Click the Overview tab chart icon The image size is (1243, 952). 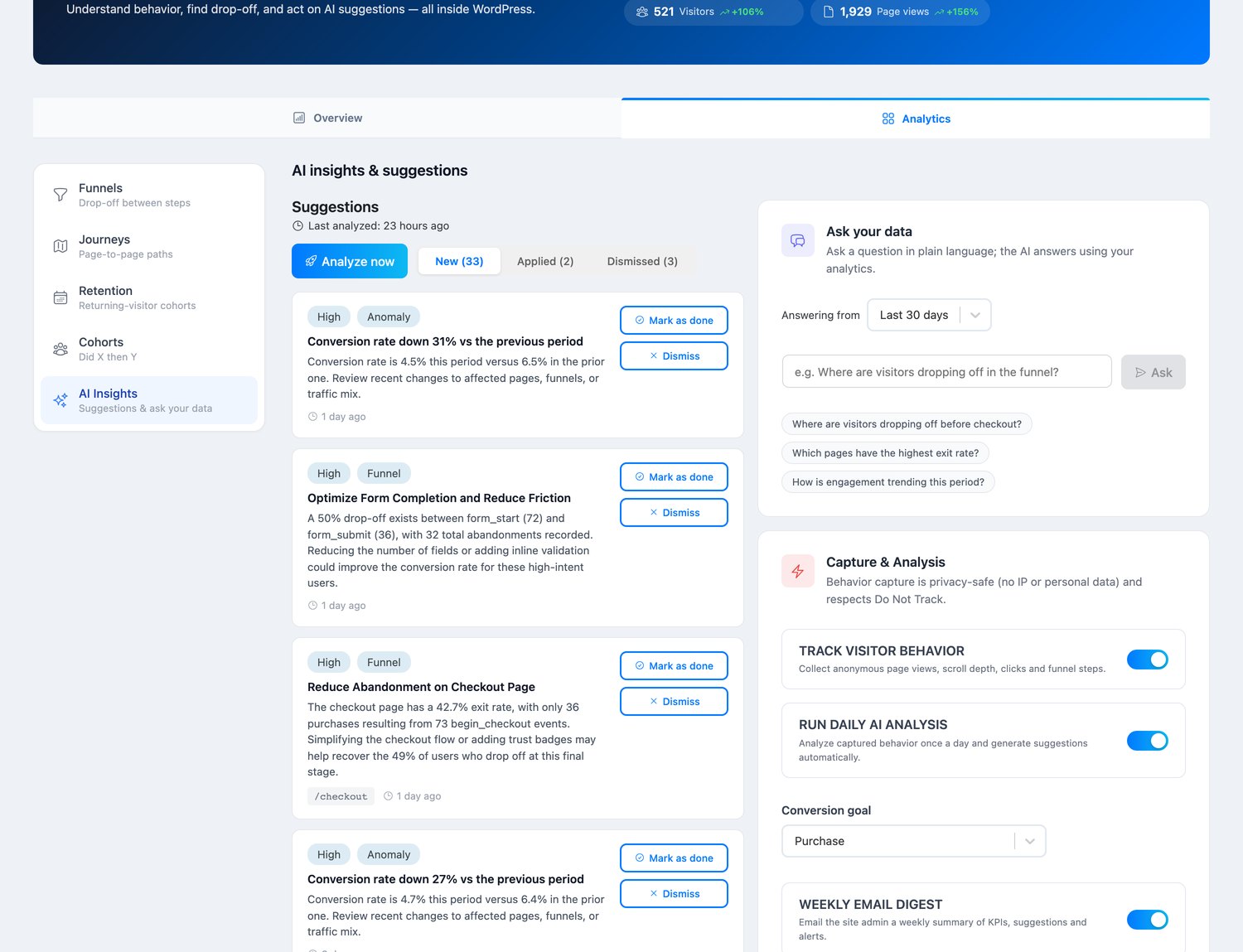[299, 118]
